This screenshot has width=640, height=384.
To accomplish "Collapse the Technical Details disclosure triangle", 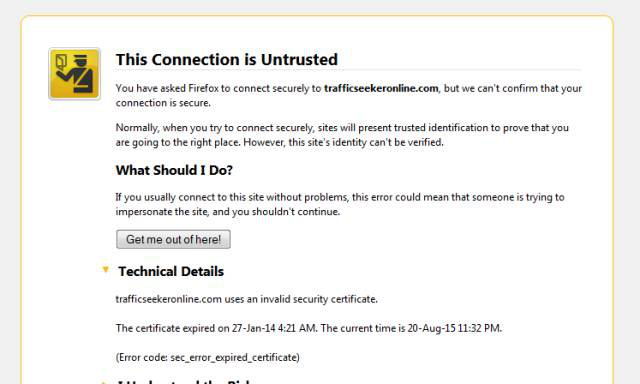I will [105, 269].
